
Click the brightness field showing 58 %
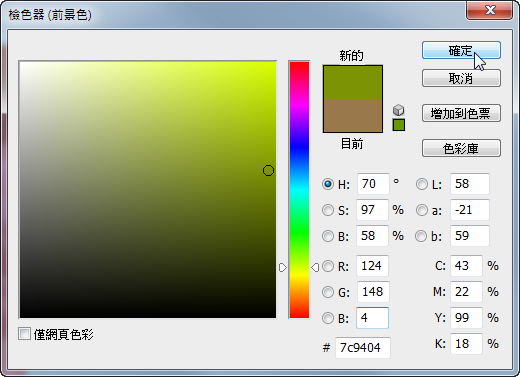coord(372,236)
